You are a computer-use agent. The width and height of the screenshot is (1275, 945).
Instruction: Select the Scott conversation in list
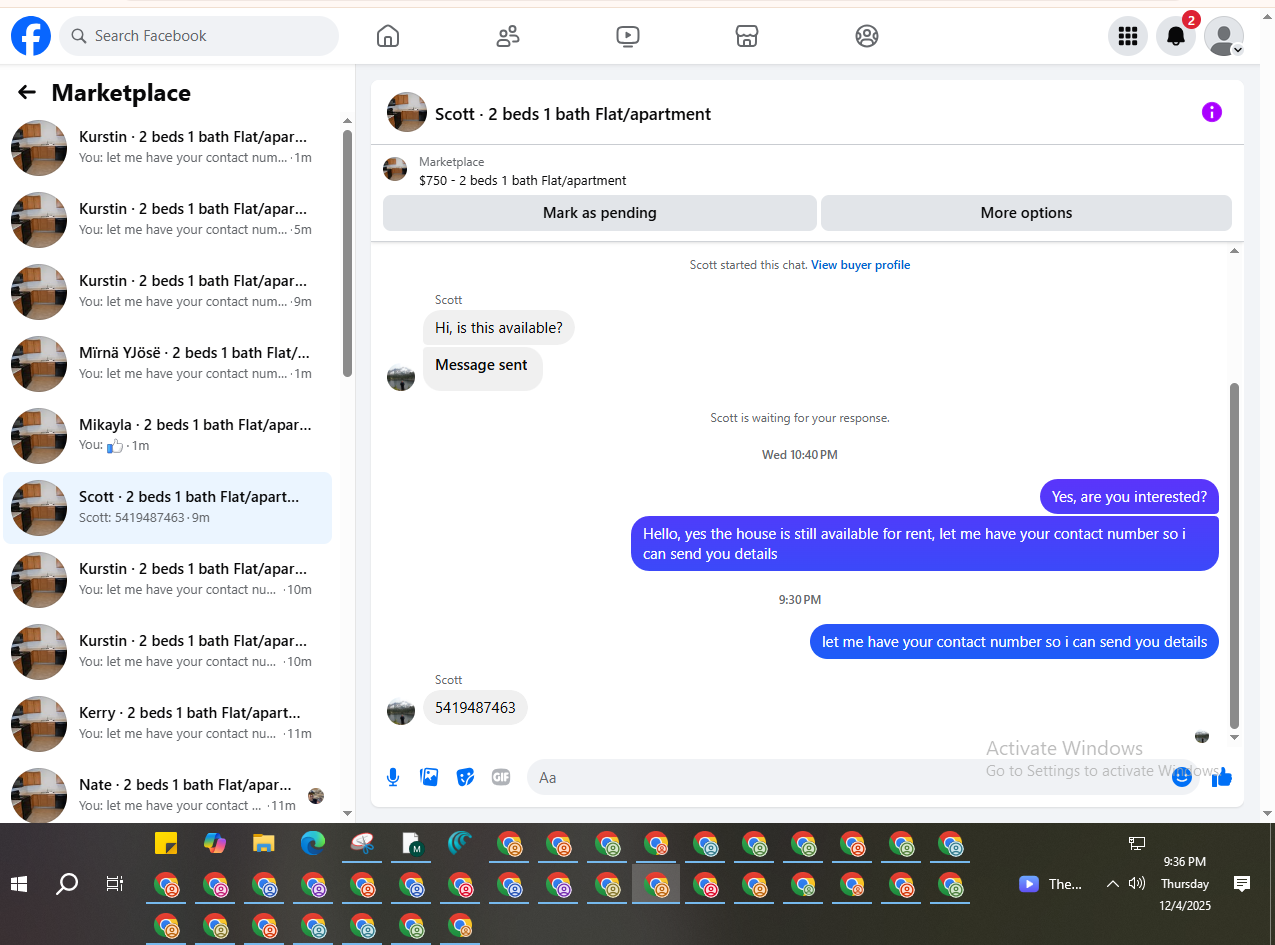[168, 508]
